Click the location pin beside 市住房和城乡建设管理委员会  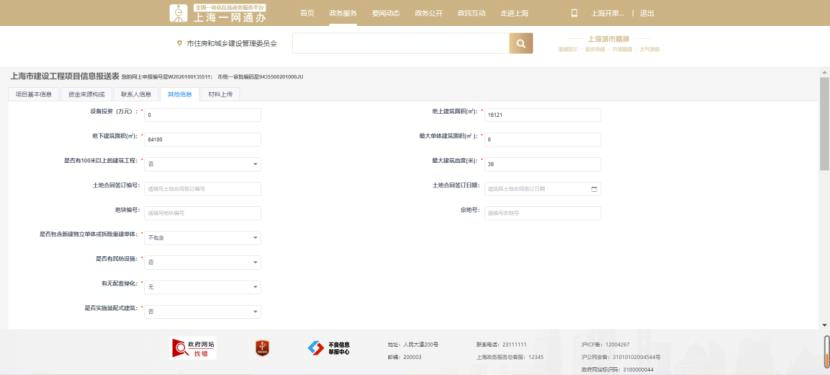tap(179, 43)
